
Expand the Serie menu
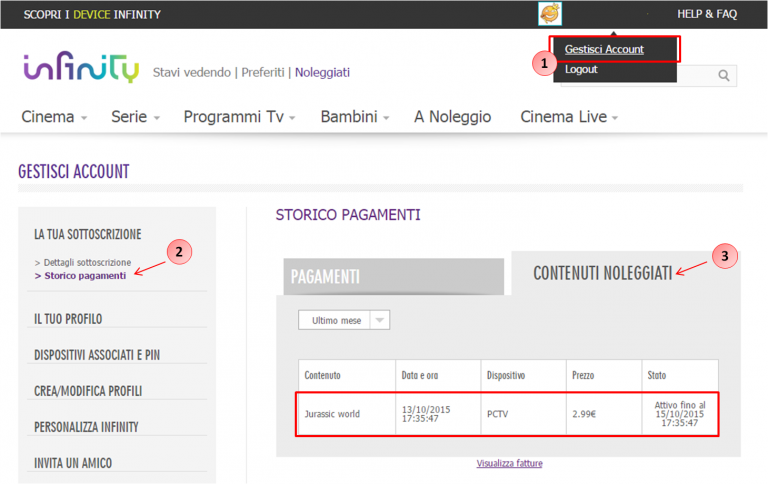pos(135,117)
